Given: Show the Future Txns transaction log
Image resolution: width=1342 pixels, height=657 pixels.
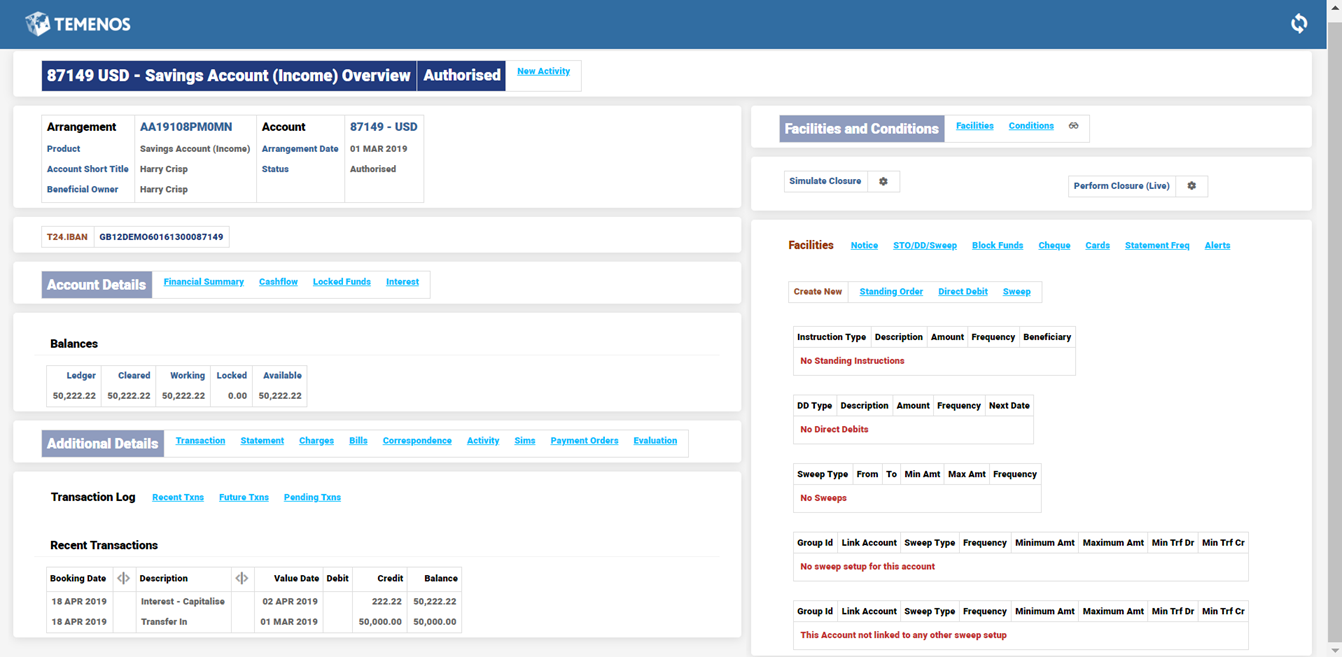Looking at the screenshot, I should (244, 497).
